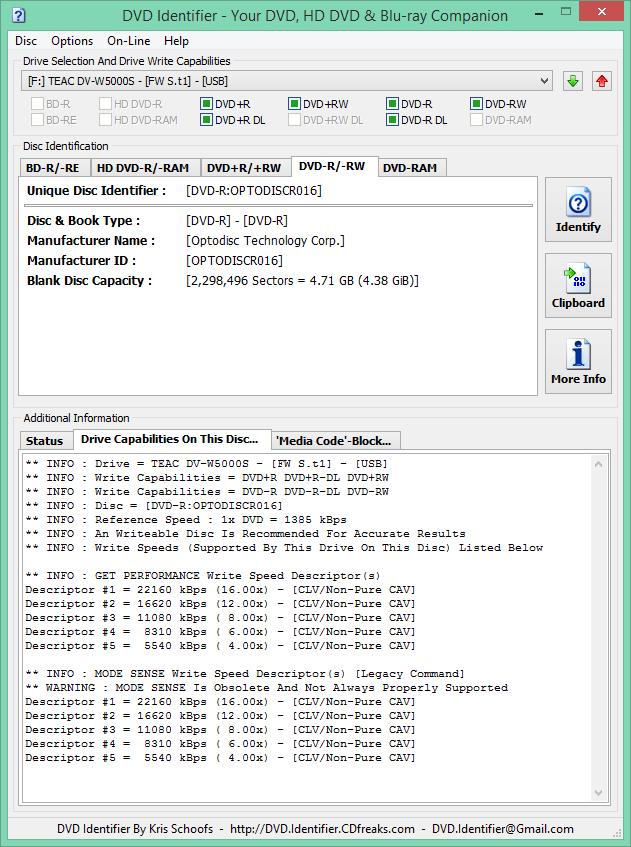Switch to the 'Media Code'-Block tab
This screenshot has width=631, height=847.
(x=334, y=441)
